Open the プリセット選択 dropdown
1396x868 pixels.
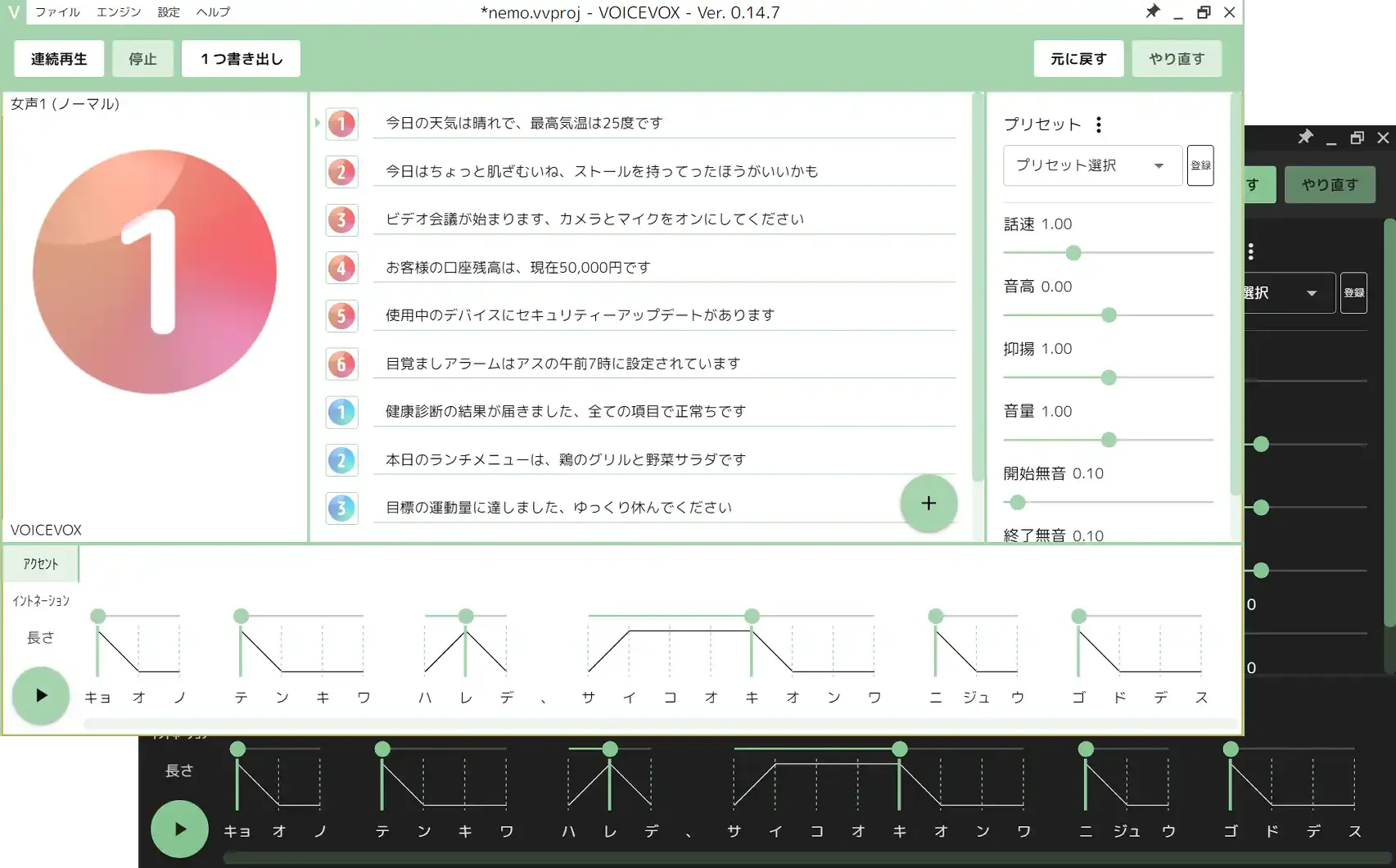[1092, 165]
